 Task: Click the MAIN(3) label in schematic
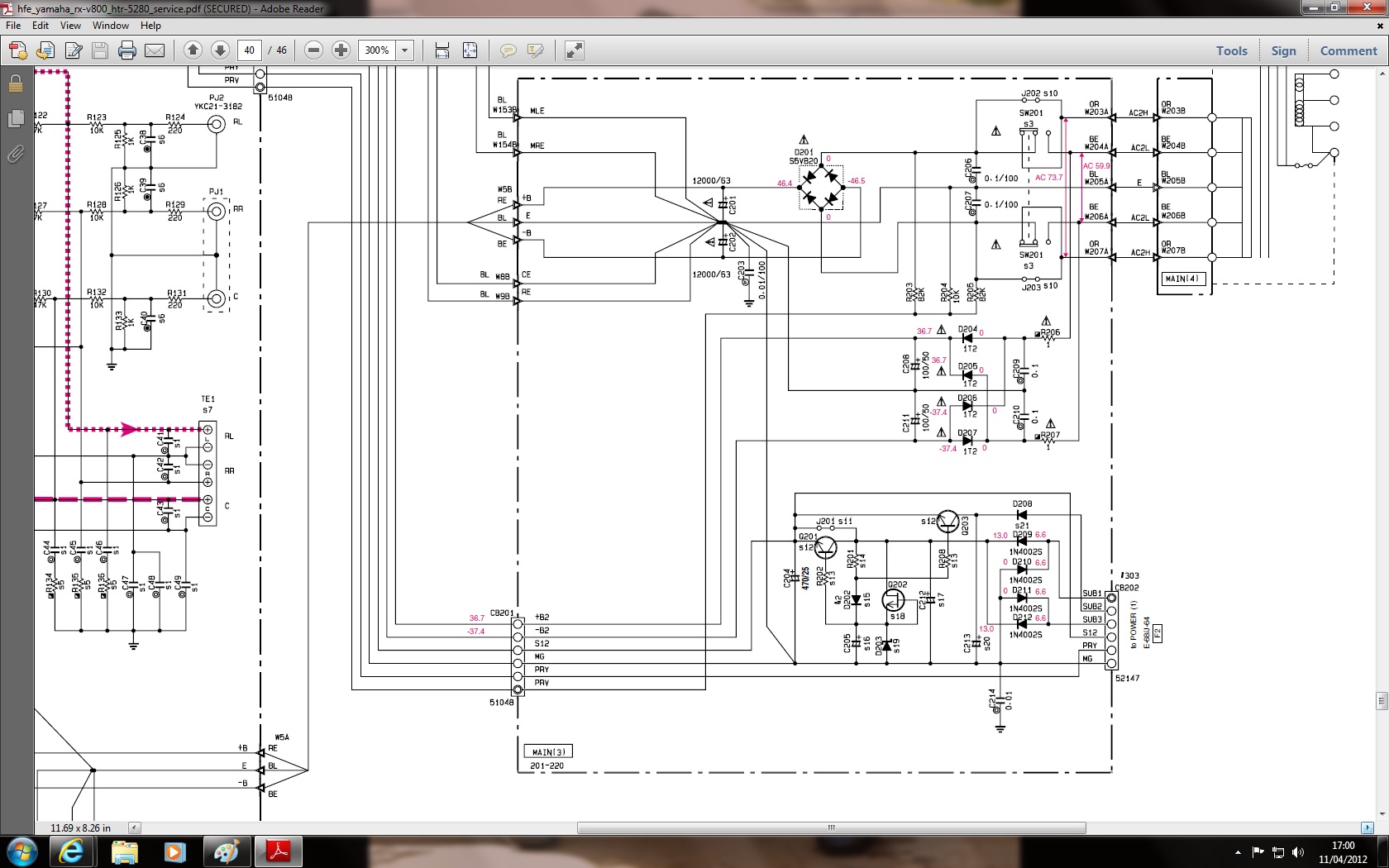[548, 751]
